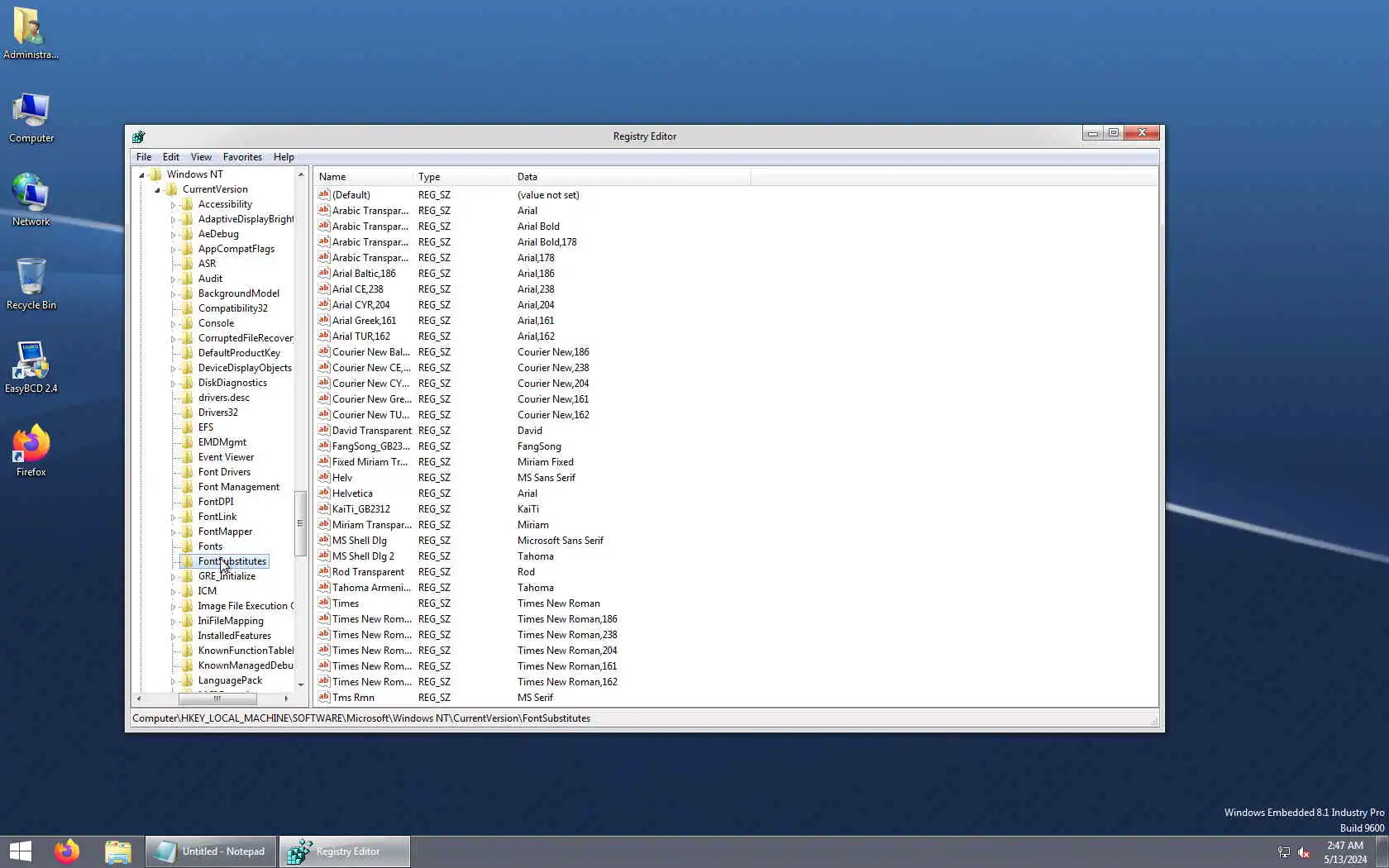
Task: Select the Helvetica value icon
Action: 324,493
